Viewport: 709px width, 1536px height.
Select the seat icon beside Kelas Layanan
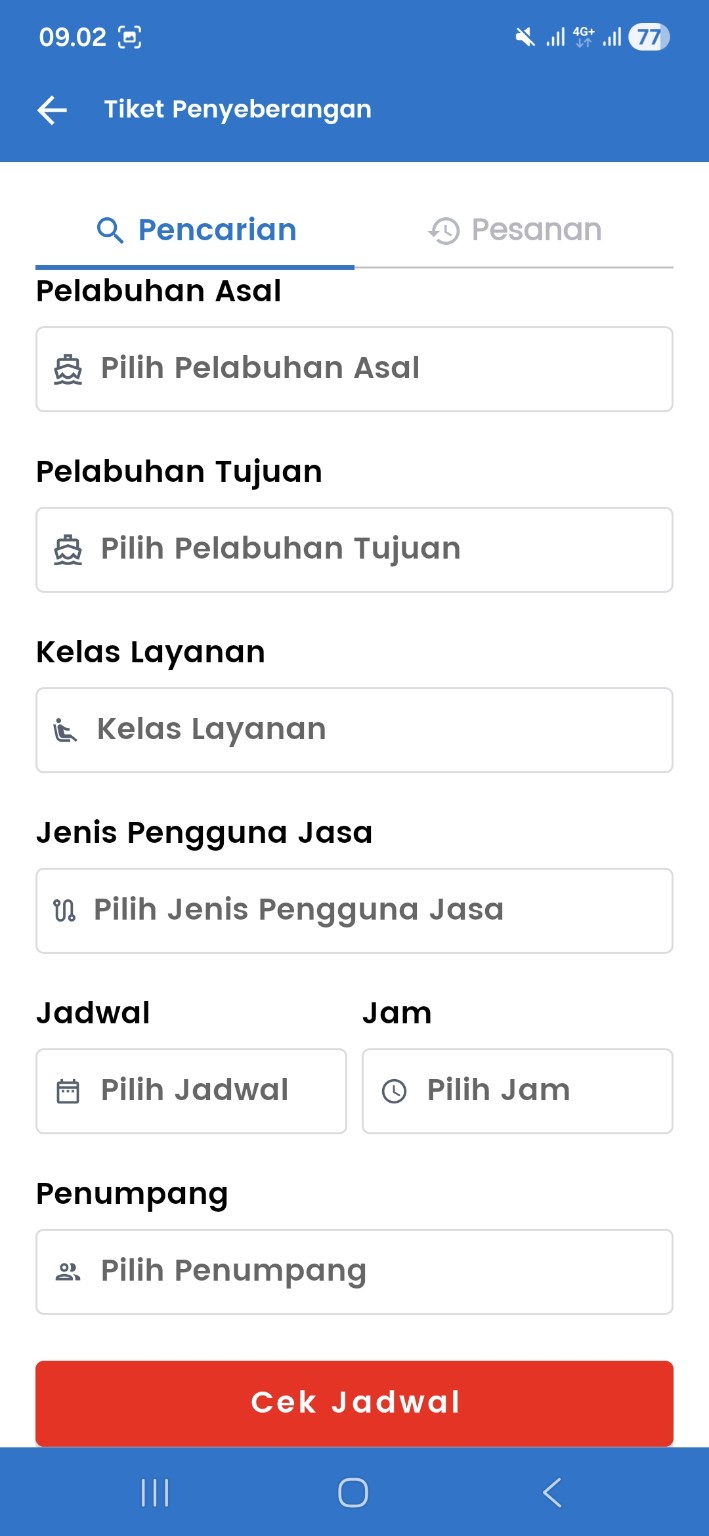coord(64,730)
